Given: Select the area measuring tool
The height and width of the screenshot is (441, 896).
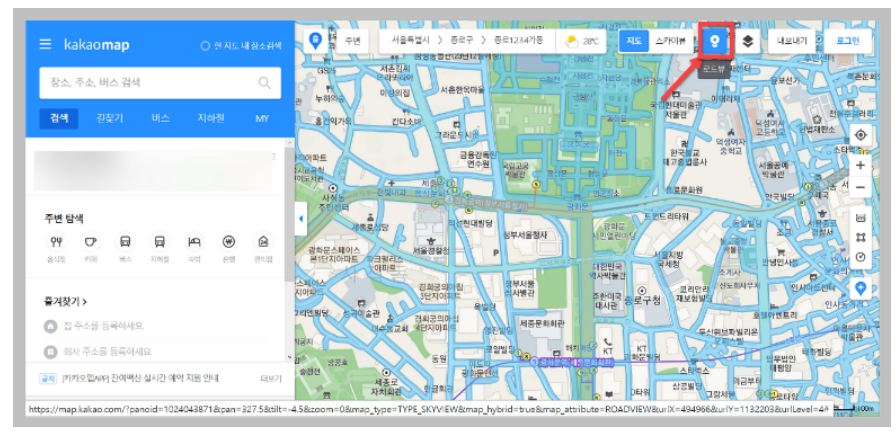Looking at the screenshot, I should click(860, 237).
